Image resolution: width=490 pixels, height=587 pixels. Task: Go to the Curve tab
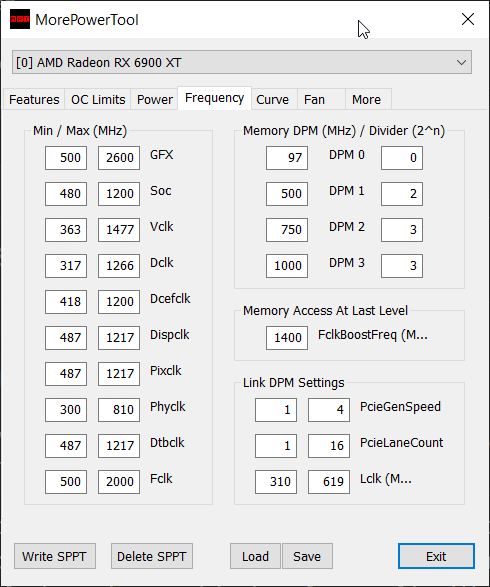pos(273,100)
